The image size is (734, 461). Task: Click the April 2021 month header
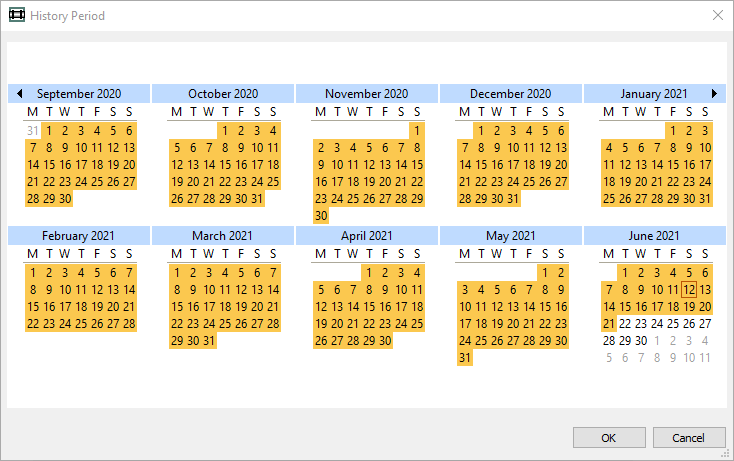coord(367,235)
